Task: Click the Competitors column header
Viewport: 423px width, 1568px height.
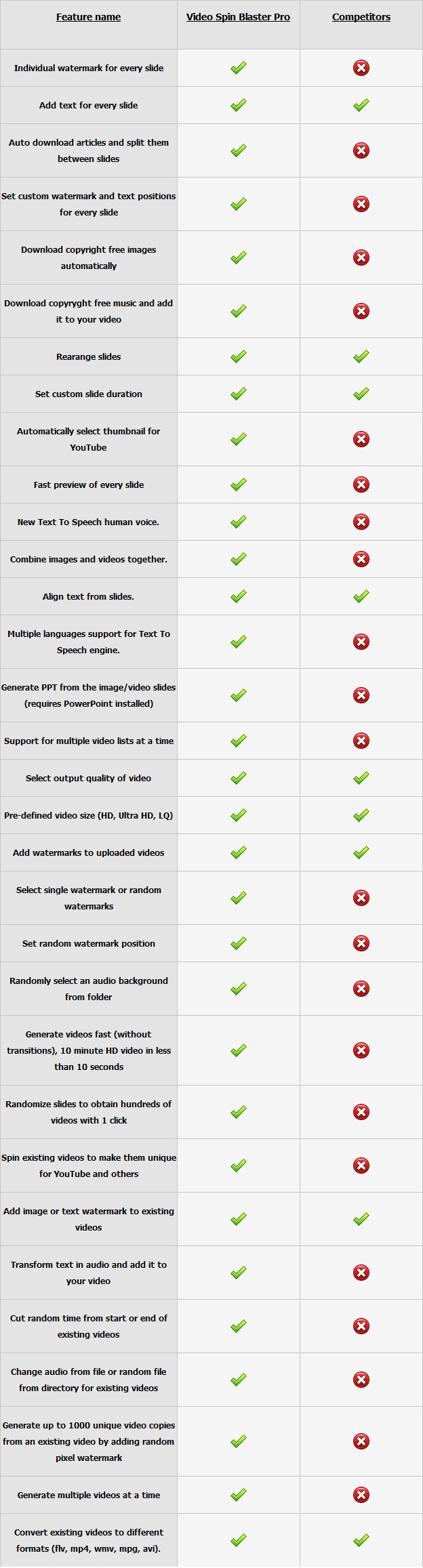Action: pyautogui.click(x=361, y=17)
